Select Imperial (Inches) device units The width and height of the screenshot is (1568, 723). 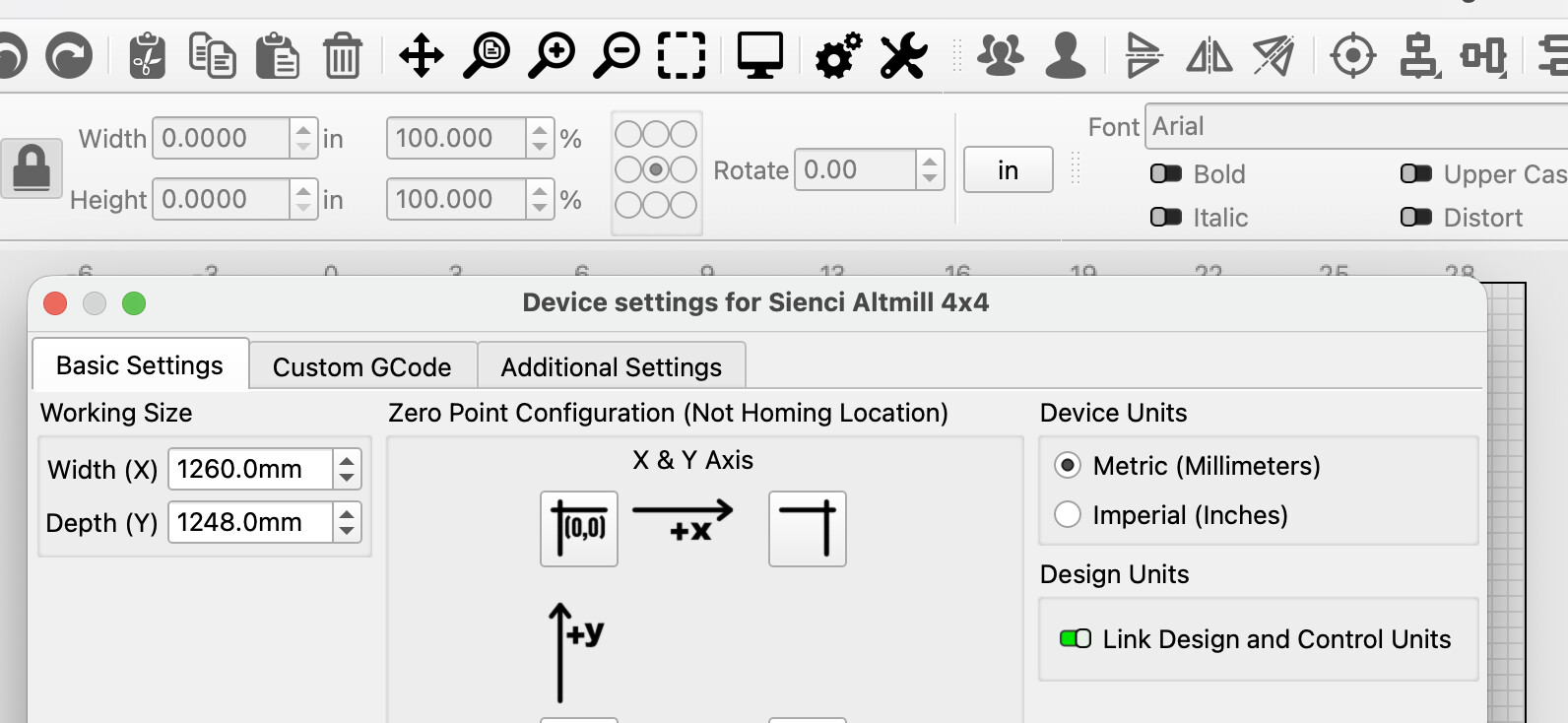1068,515
